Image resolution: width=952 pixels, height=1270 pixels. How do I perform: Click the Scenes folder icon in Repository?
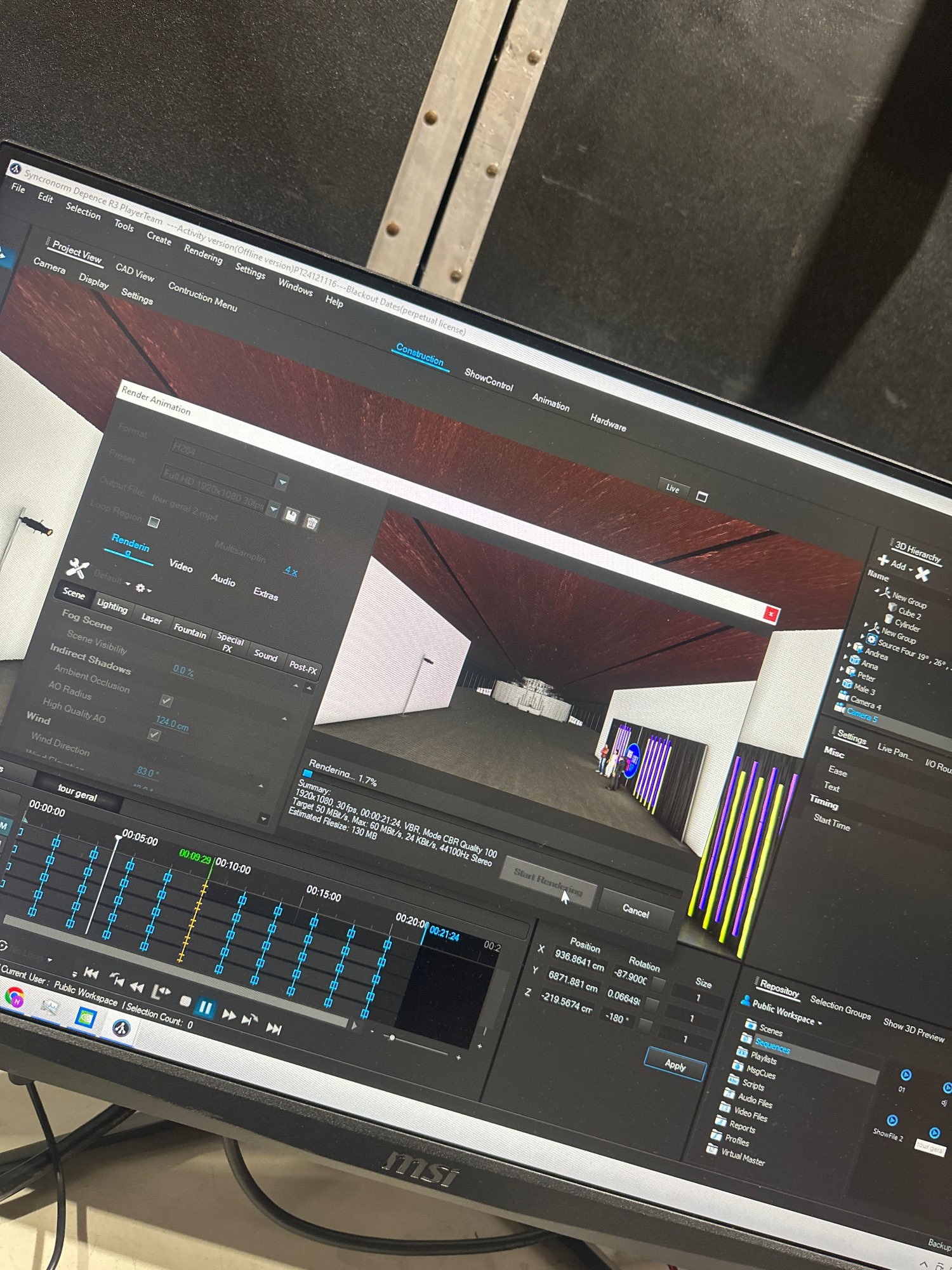pyautogui.click(x=750, y=1024)
